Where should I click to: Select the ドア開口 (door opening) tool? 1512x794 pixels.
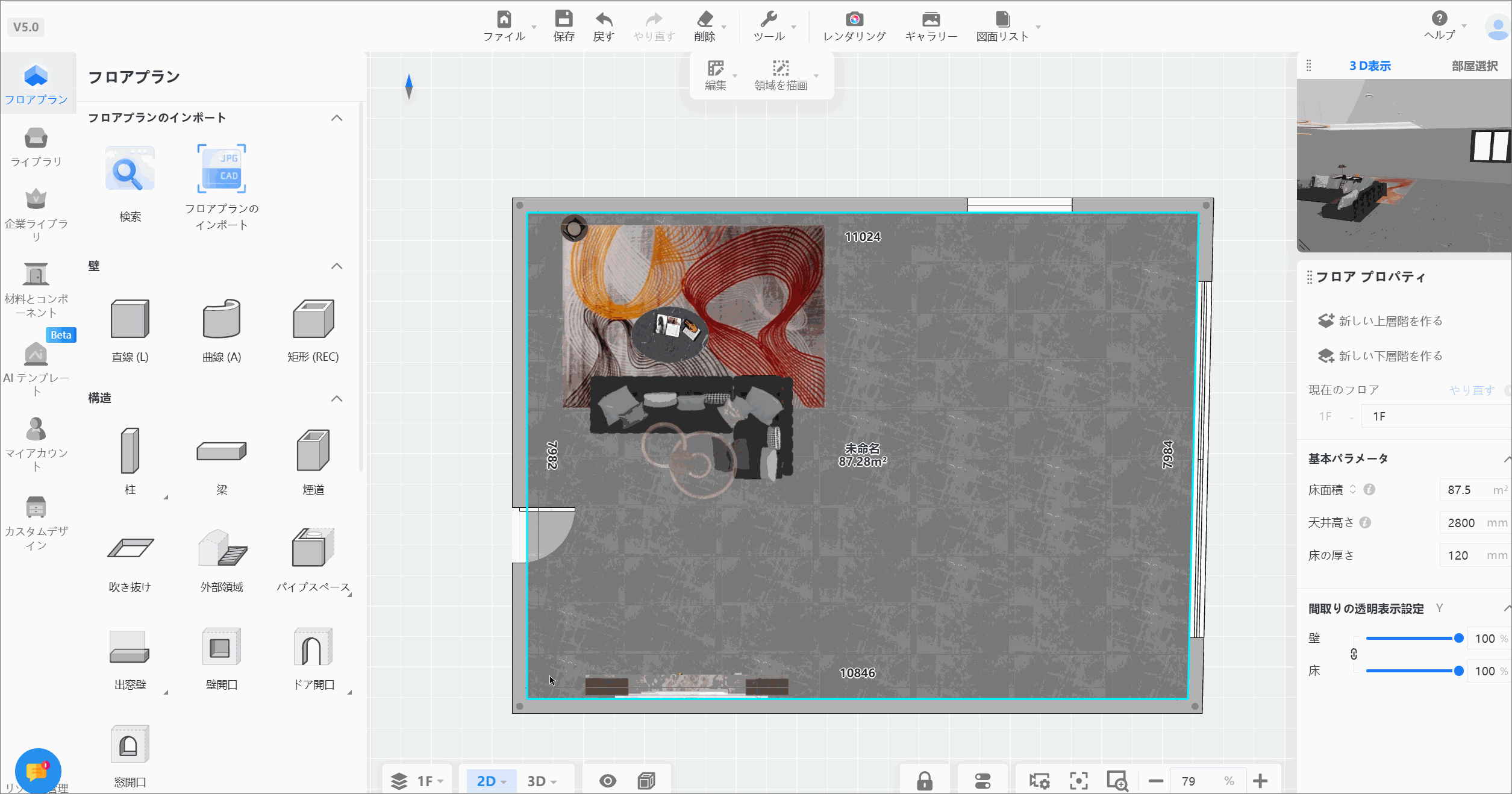point(313,658)
